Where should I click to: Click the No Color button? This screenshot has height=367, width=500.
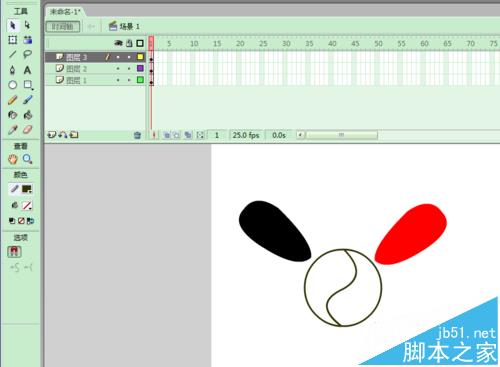coord(21,221)
